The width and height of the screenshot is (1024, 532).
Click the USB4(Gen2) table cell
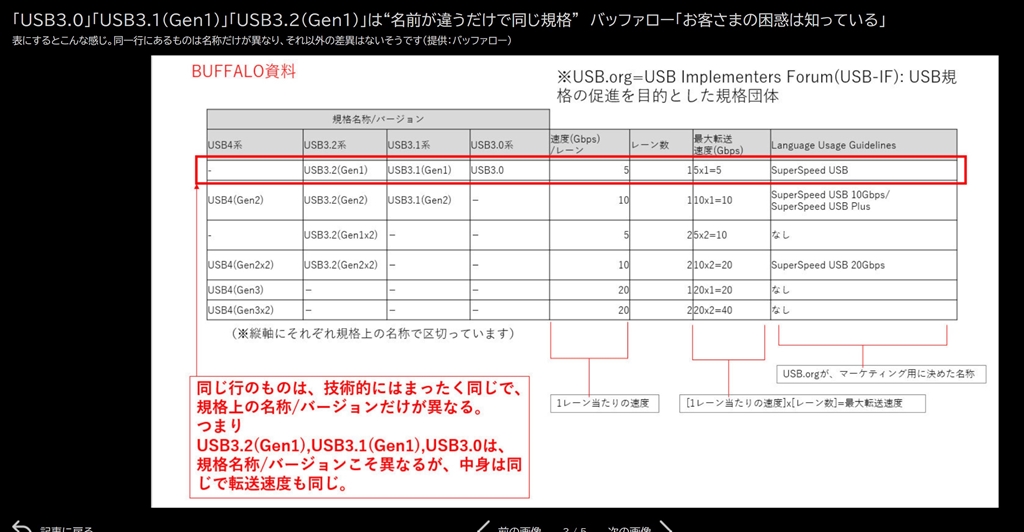(255, 200)
